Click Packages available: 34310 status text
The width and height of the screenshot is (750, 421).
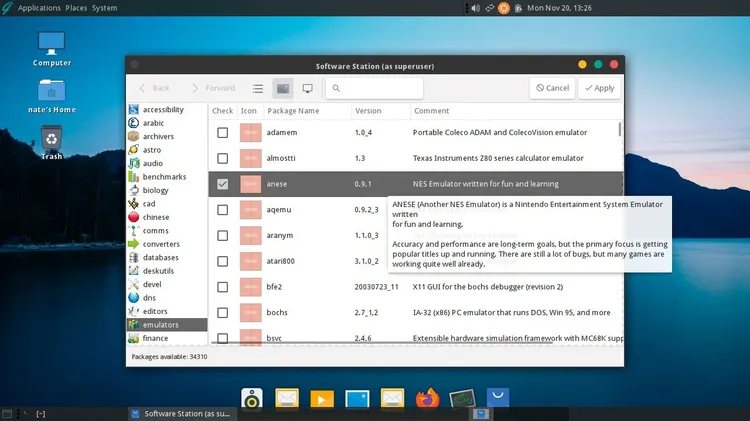[x=169, y=357]
